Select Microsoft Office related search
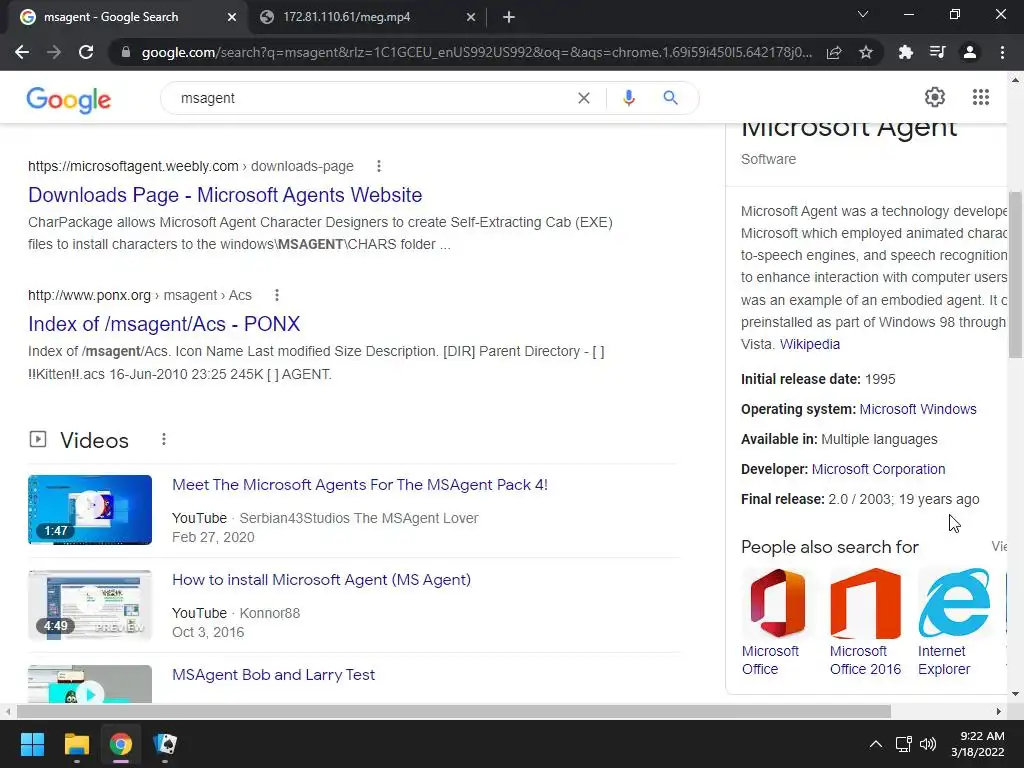 click(778, 622)
